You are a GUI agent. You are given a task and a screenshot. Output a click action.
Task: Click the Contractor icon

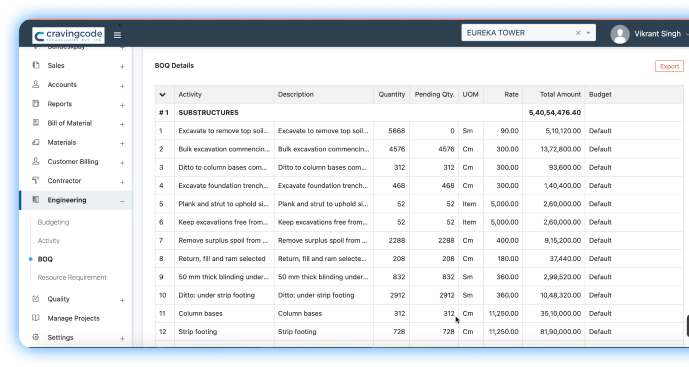36,180
